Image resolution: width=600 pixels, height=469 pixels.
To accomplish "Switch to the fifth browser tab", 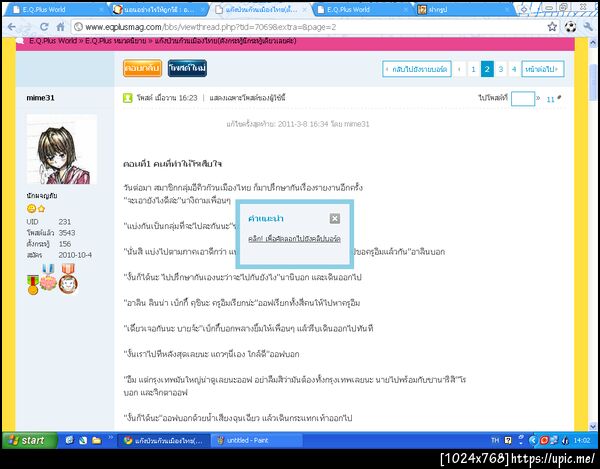I will 463,10.
